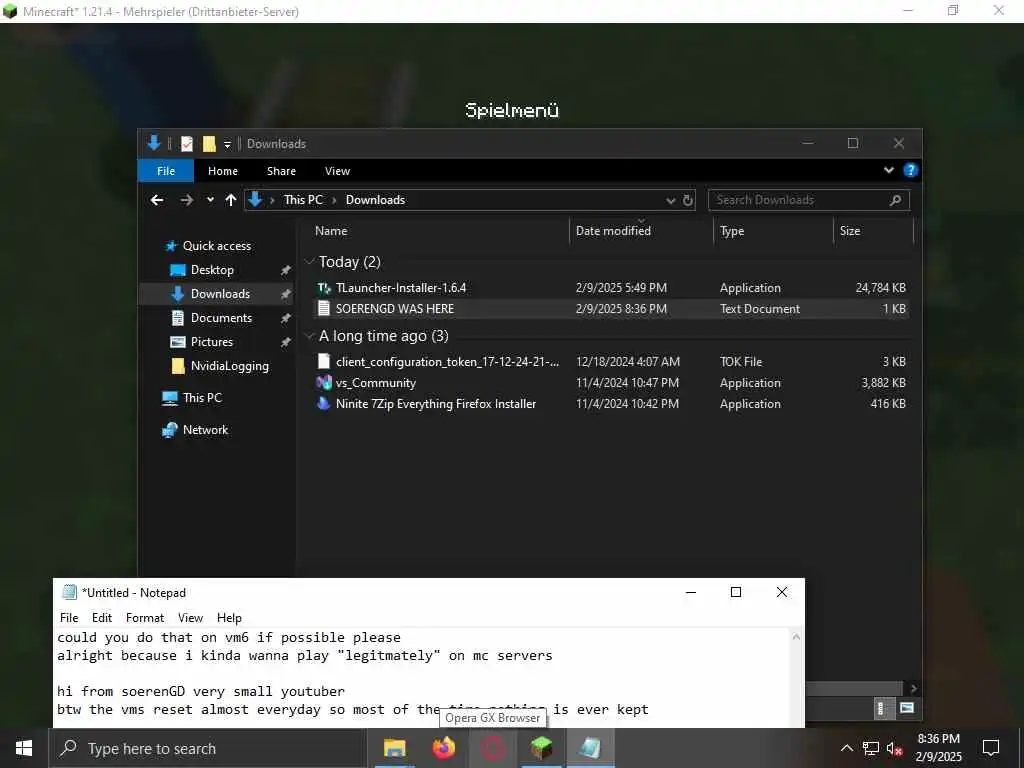Open the Explorer Home ribbon tab
The image size is (1024, 768).
click(x=223, y=171)
